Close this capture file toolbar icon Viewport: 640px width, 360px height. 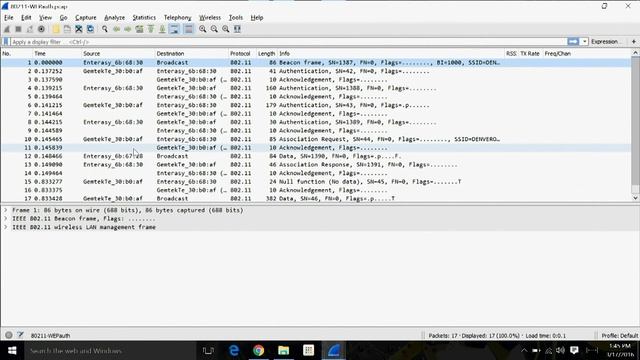click(x=79, y=29)
